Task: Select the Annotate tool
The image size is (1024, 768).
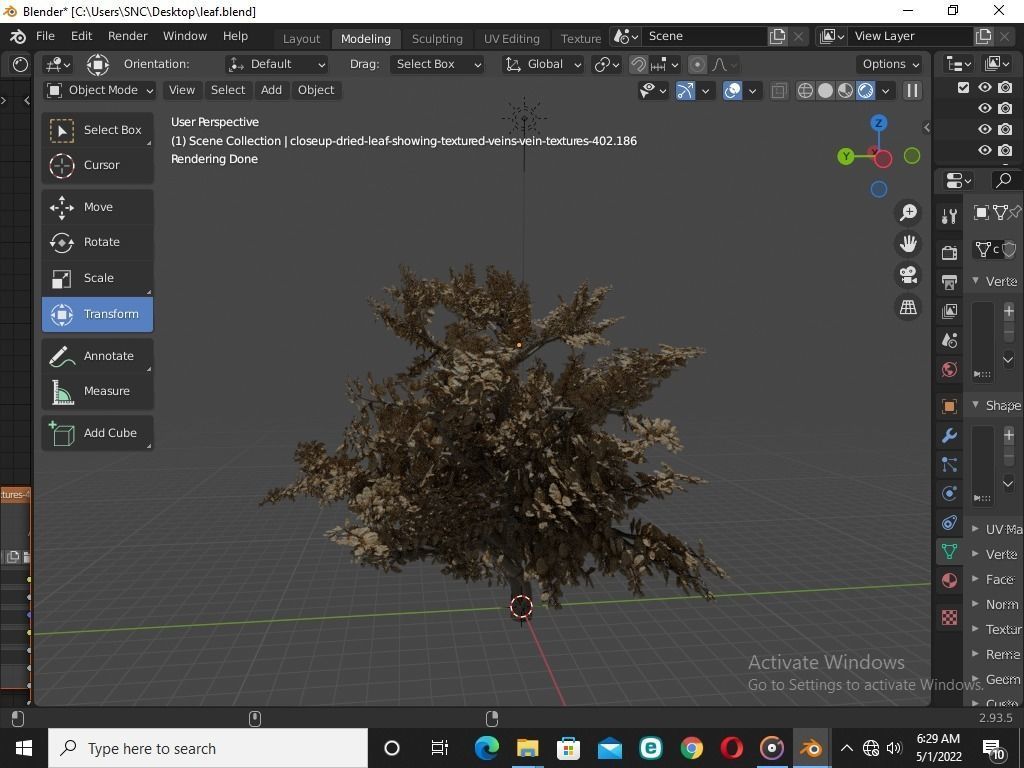Action: tap(97, 356)
